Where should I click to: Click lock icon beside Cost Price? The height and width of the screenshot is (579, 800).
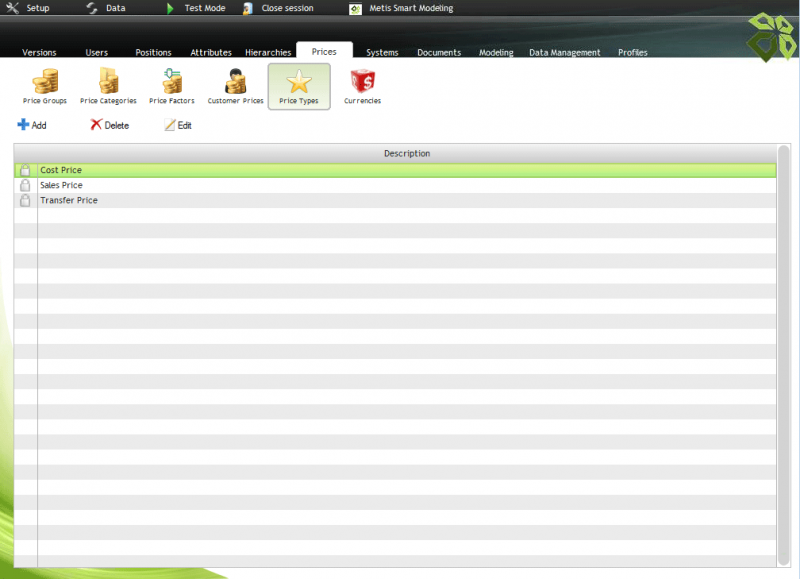[x=25, y=171]
